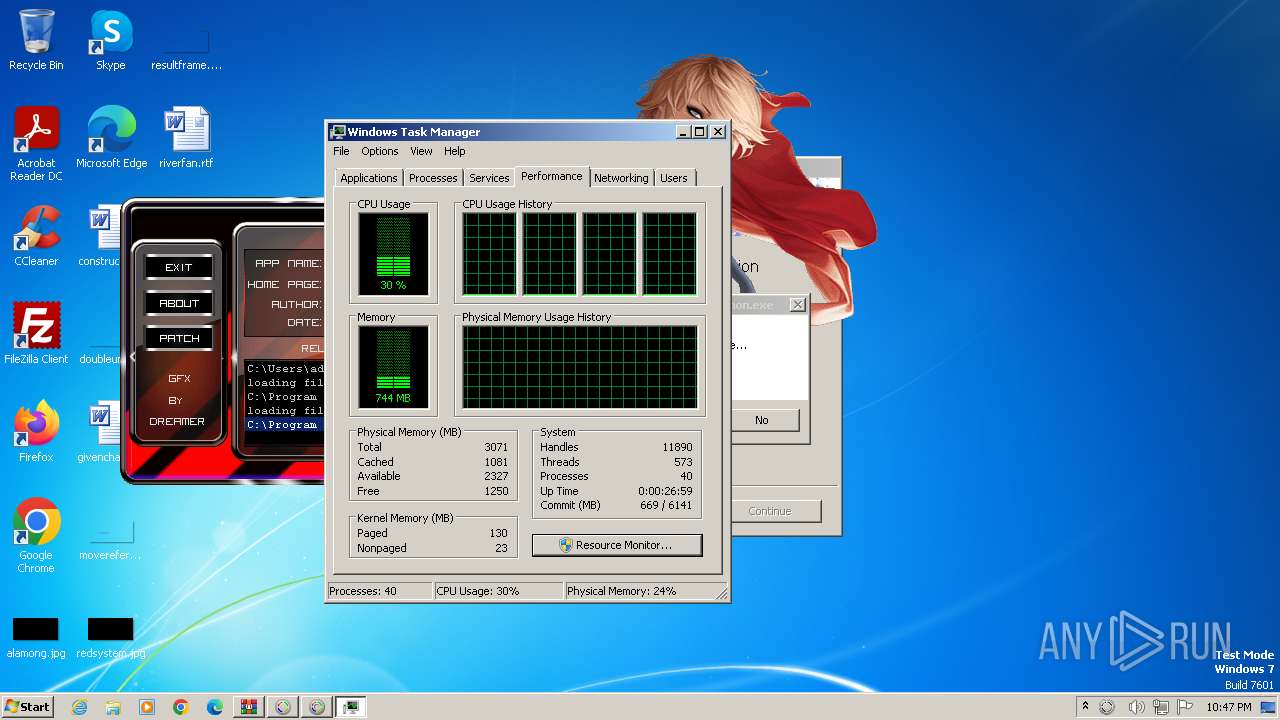Launch Skype from the desktop shortcut
1280x720 pixels.
(110, 40)
